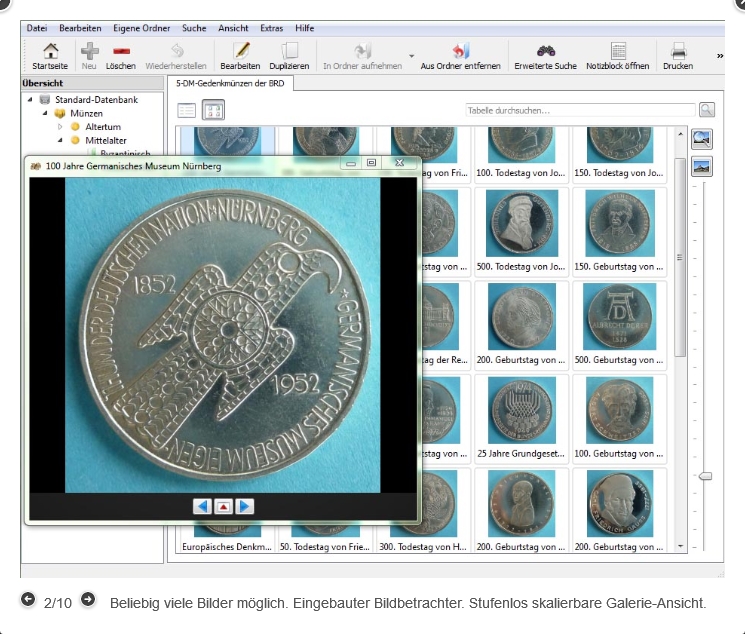The width and height of the screenshot is (745, 634).
Task: Click the Löschen delete icon
Action: point(121,51)
